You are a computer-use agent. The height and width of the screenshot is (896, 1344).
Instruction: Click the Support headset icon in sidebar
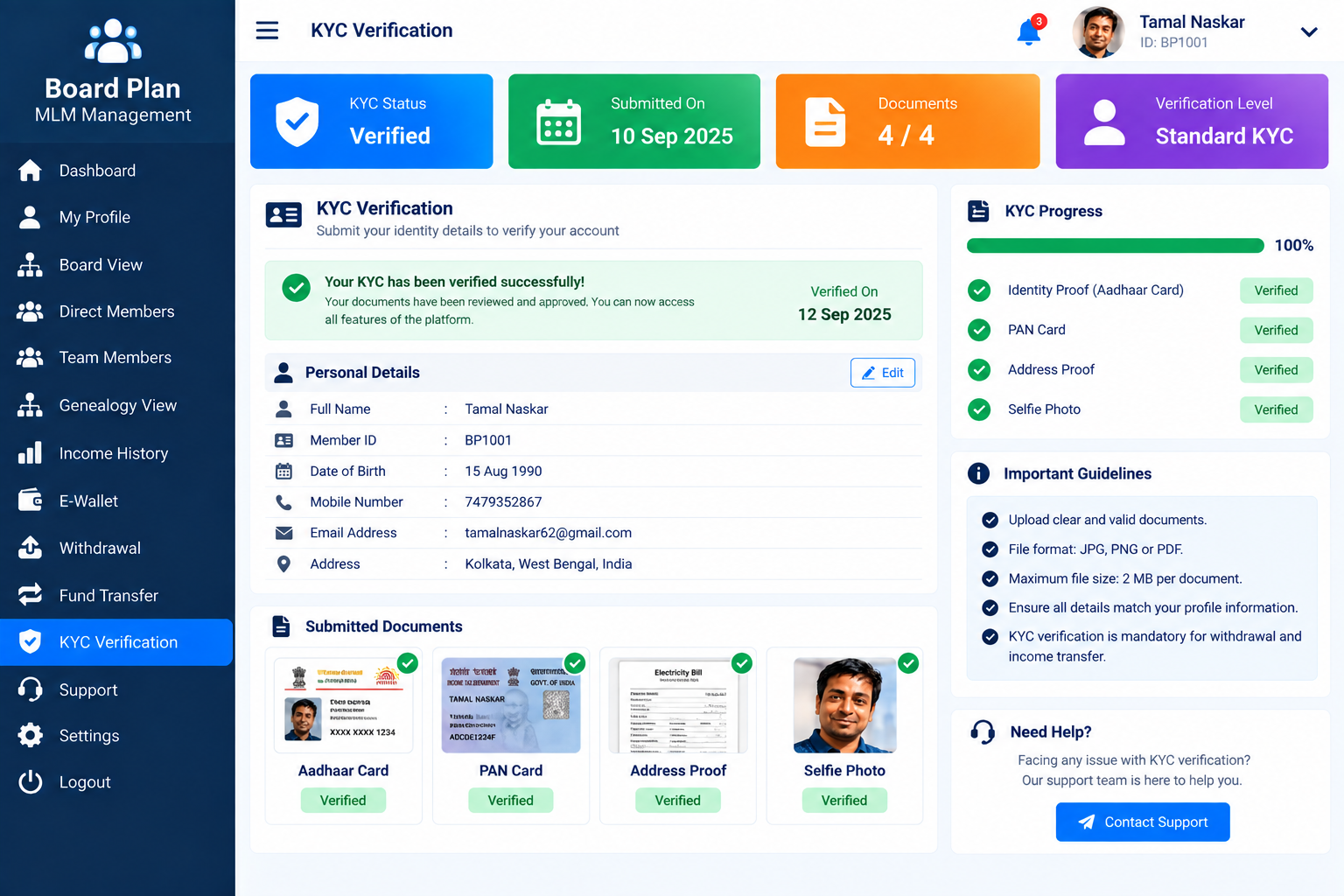tap(30, 689)
